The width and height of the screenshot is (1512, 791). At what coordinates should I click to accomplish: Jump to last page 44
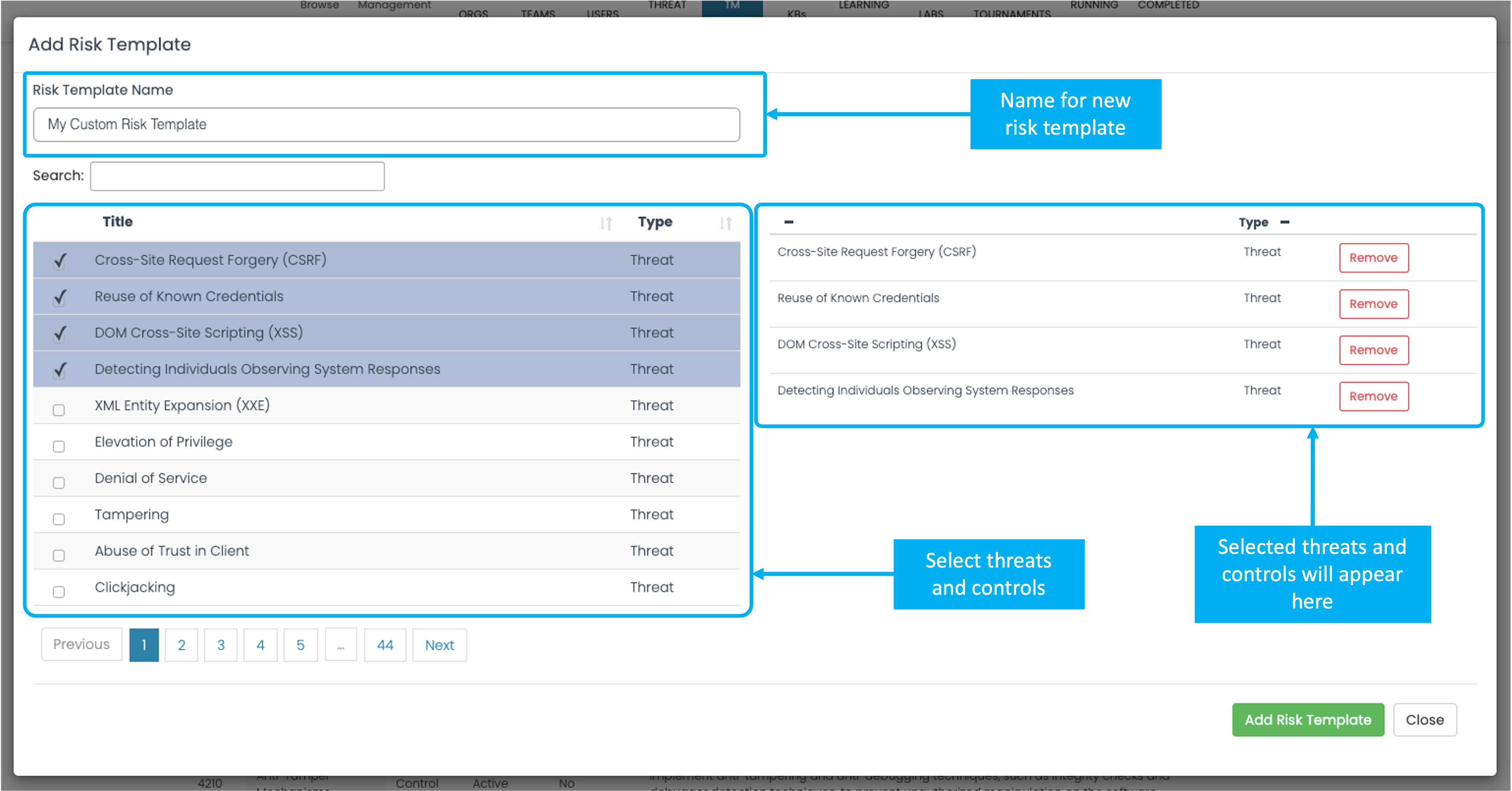point(385,645)
